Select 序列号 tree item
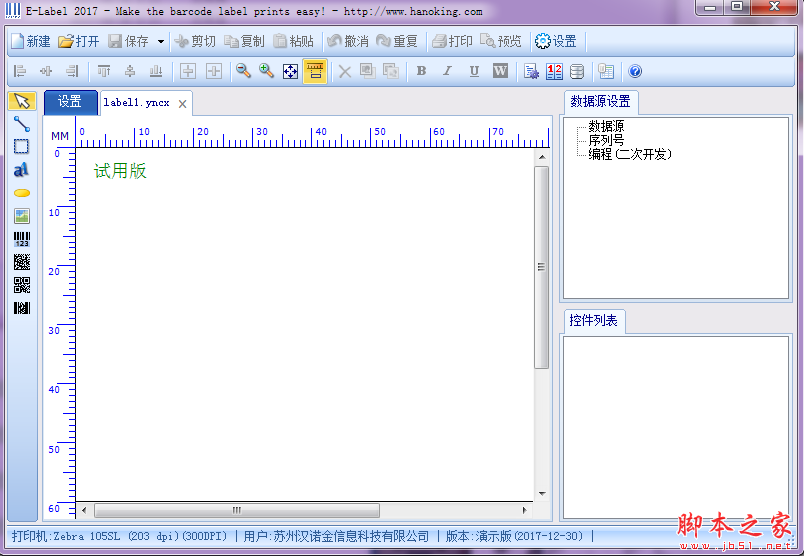804x557 pixels. pos(606,140)
